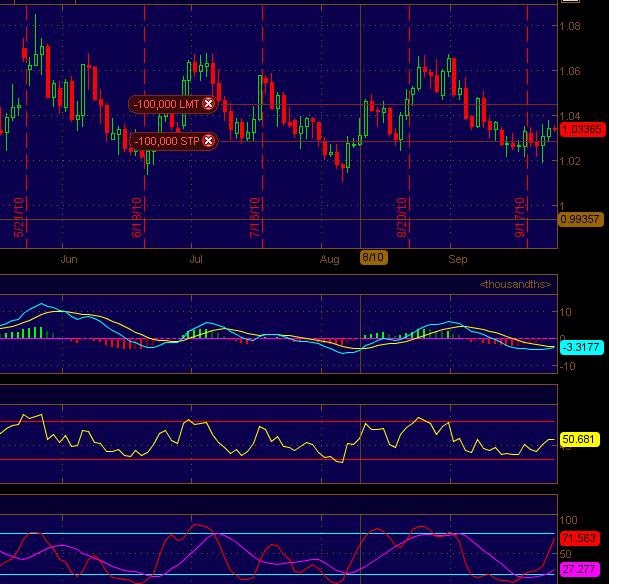Click the 0.99357 price level tag

[580, 219]
